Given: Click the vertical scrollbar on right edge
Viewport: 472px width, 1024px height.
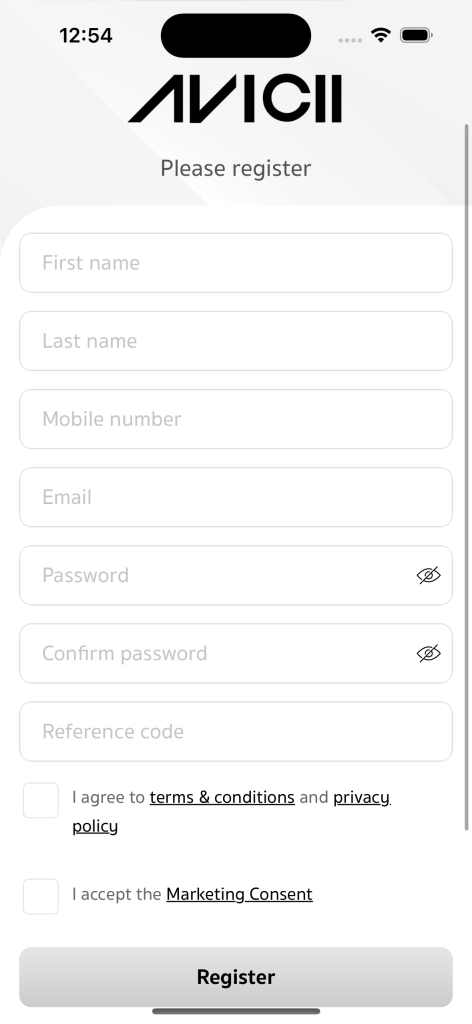Looking at the screenshot, I should click(467, 477).
